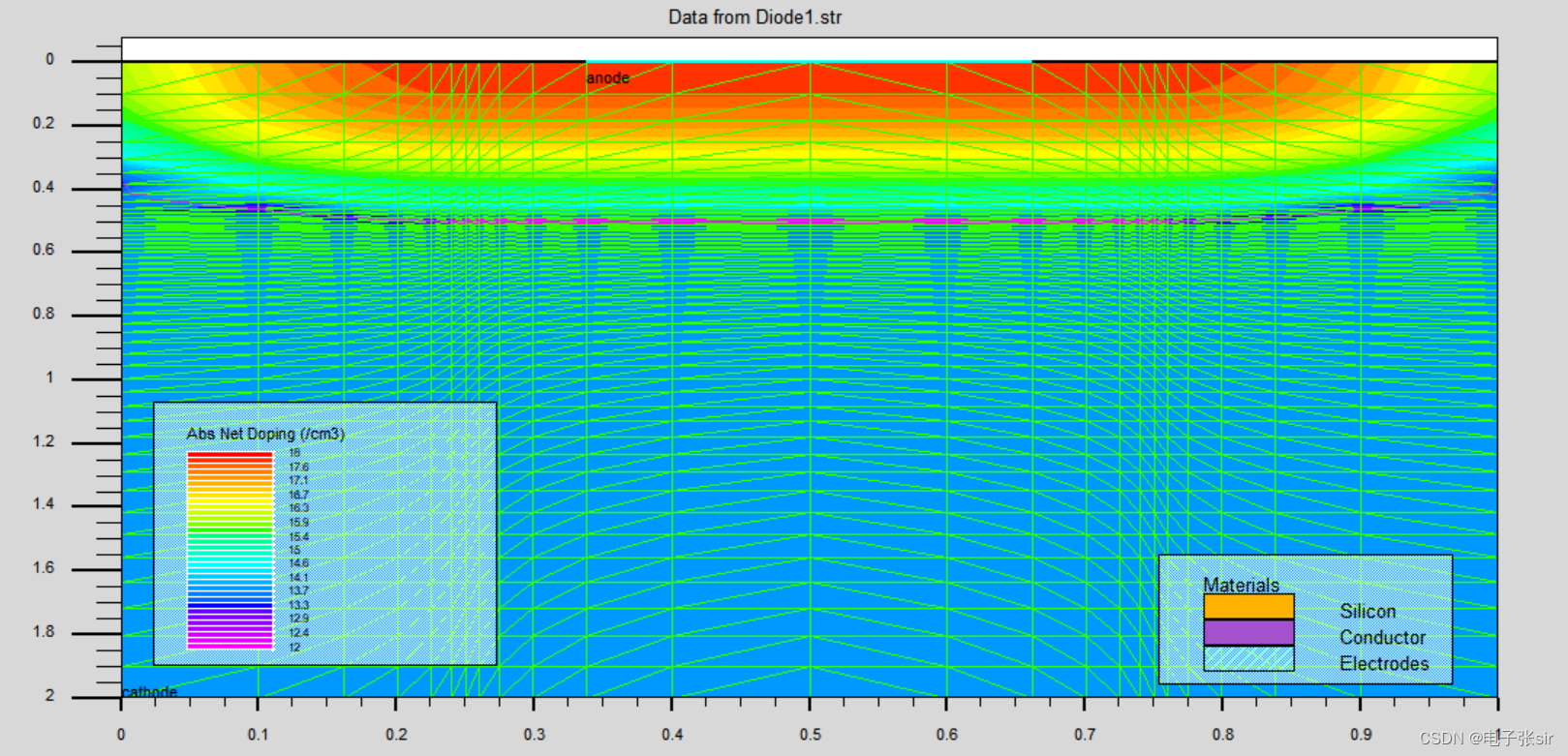Select the "anode" electrode label
This screenshot has width=1568, height=756.
click(608, 77)
